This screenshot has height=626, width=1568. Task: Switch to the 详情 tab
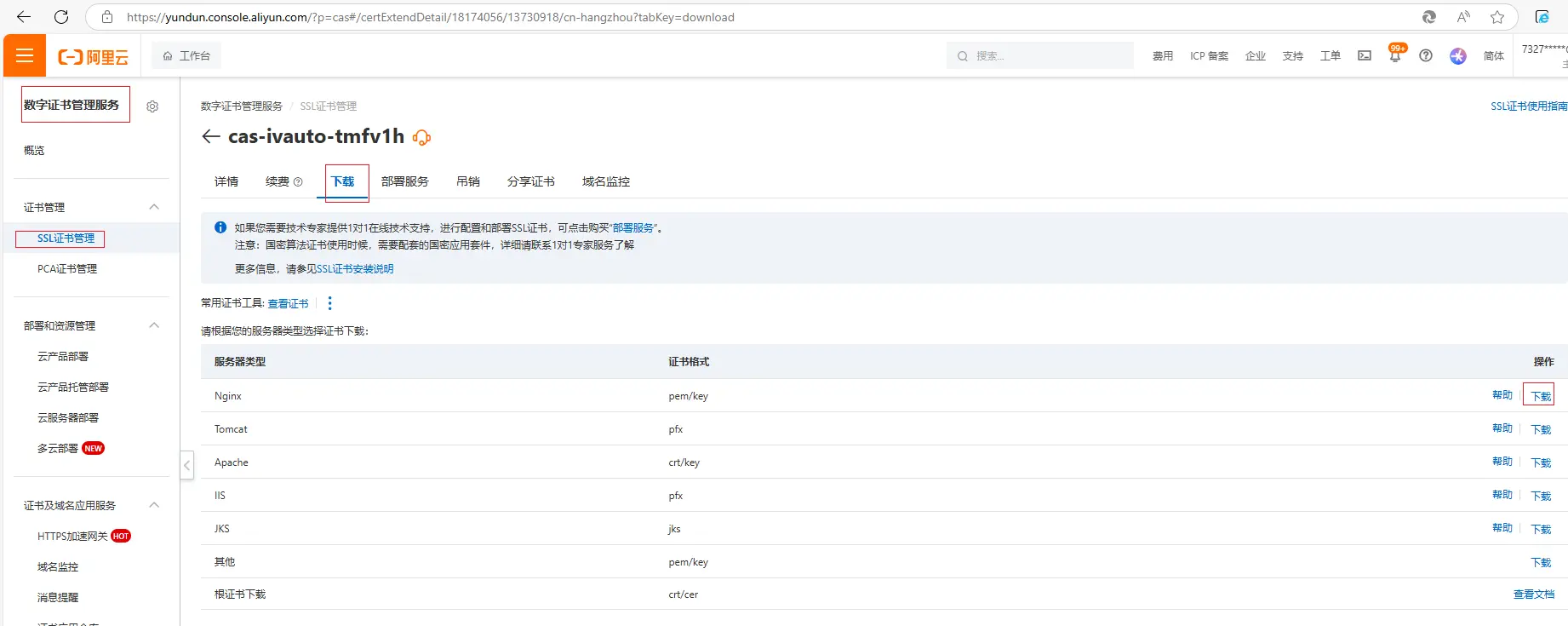(x=226, y=181)
